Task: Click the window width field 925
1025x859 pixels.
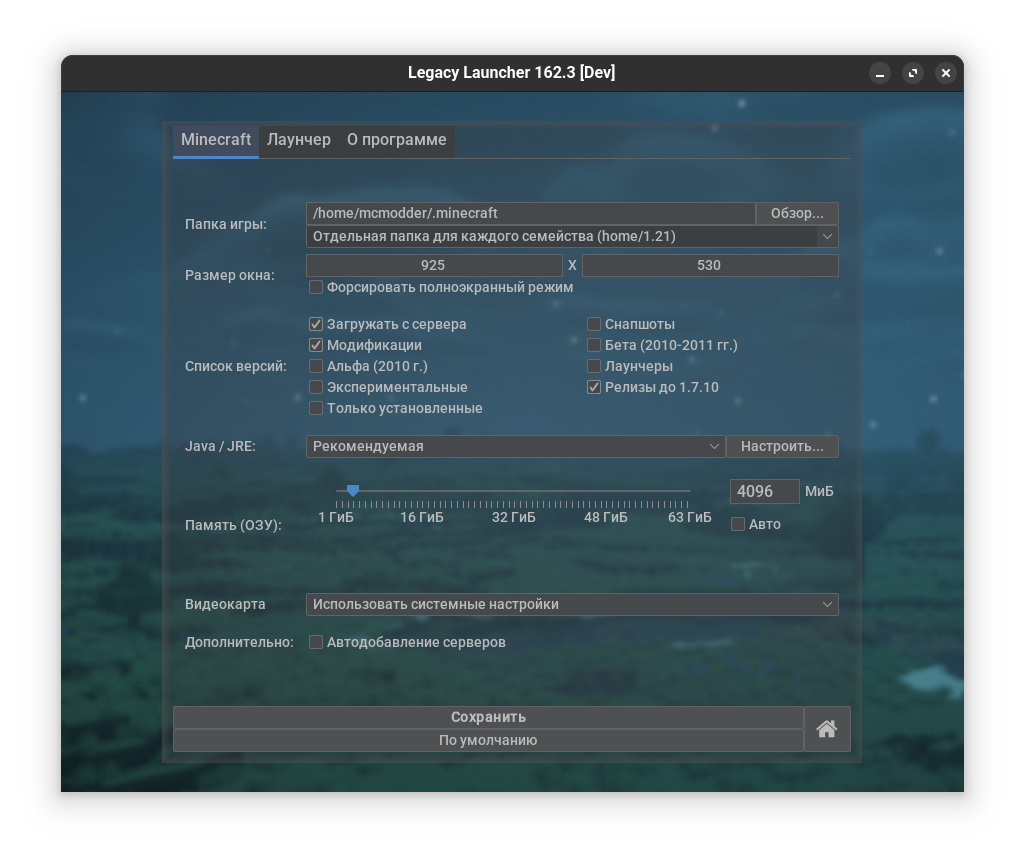Action: coord(434,265)
